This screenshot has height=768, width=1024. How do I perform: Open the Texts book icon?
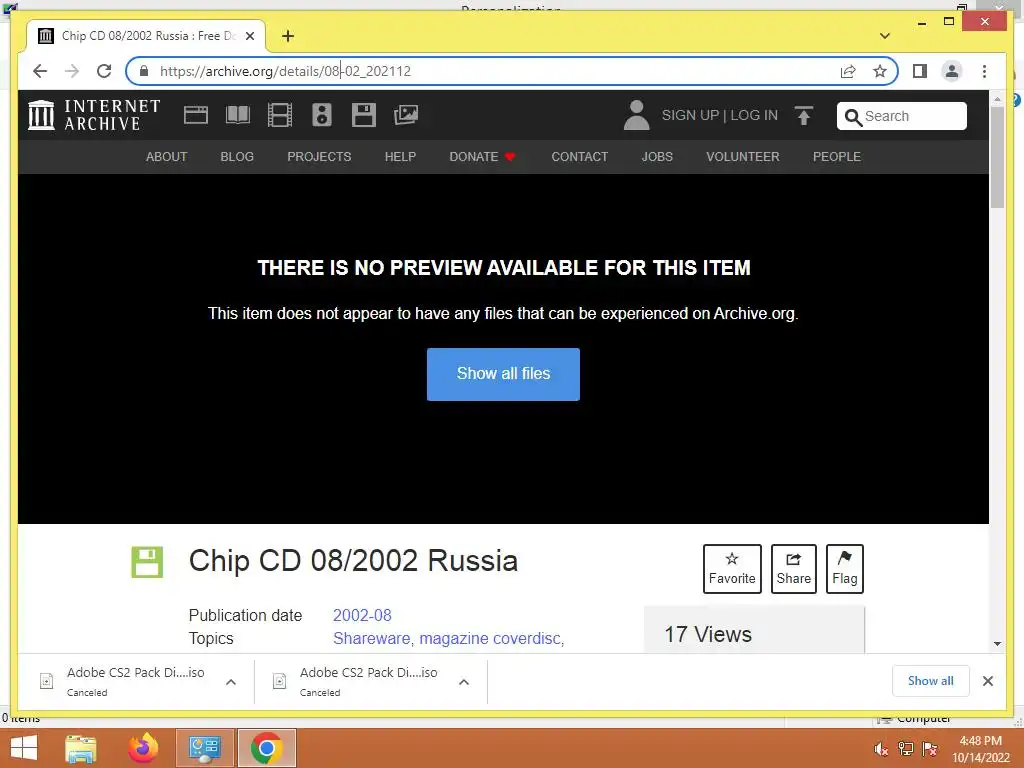coord(238,116)
